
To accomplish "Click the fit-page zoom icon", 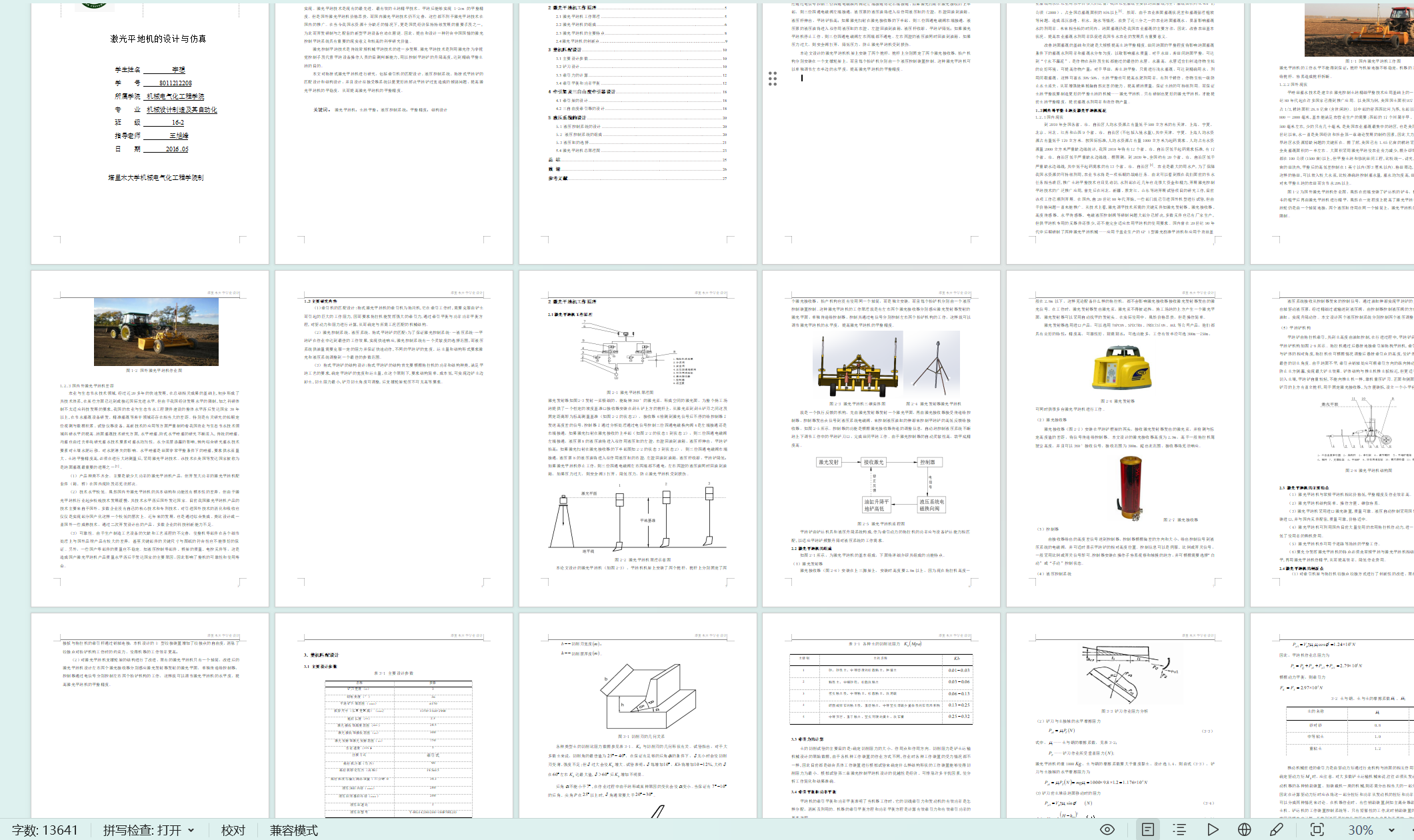I will coord(1317,829).
